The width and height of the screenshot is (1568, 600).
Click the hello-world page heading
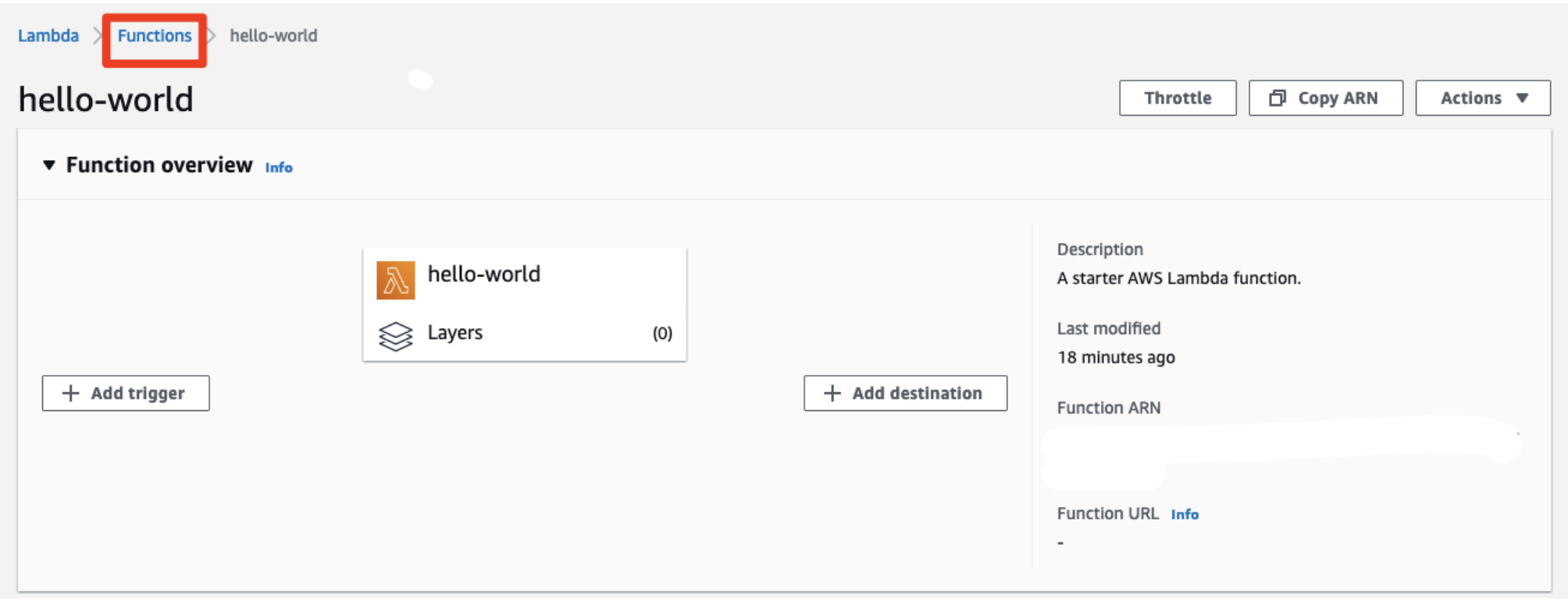pos(106,99)
